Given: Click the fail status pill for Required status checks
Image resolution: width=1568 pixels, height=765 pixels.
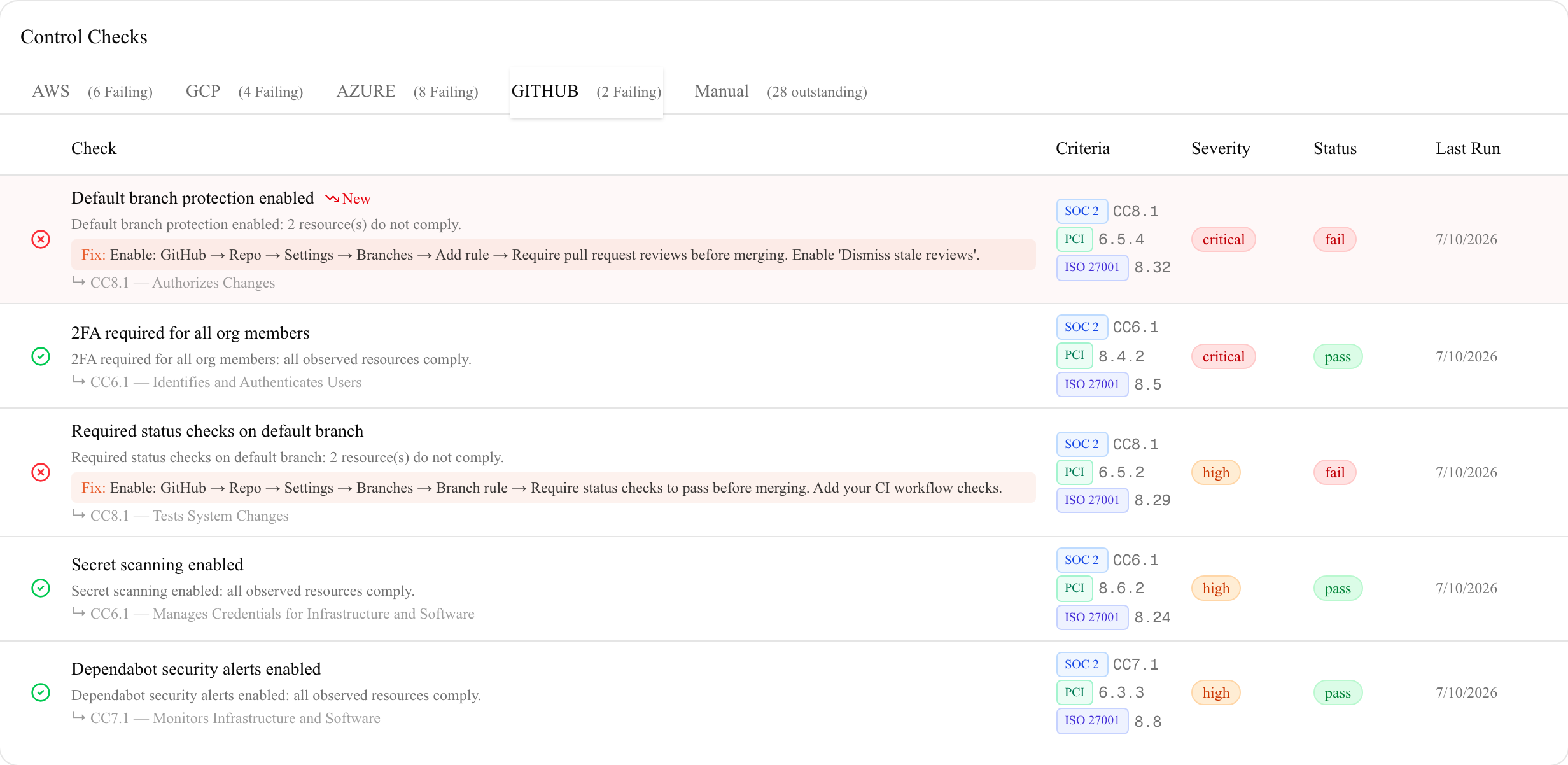Looking at the screenshot, I should pos(1335,472).
